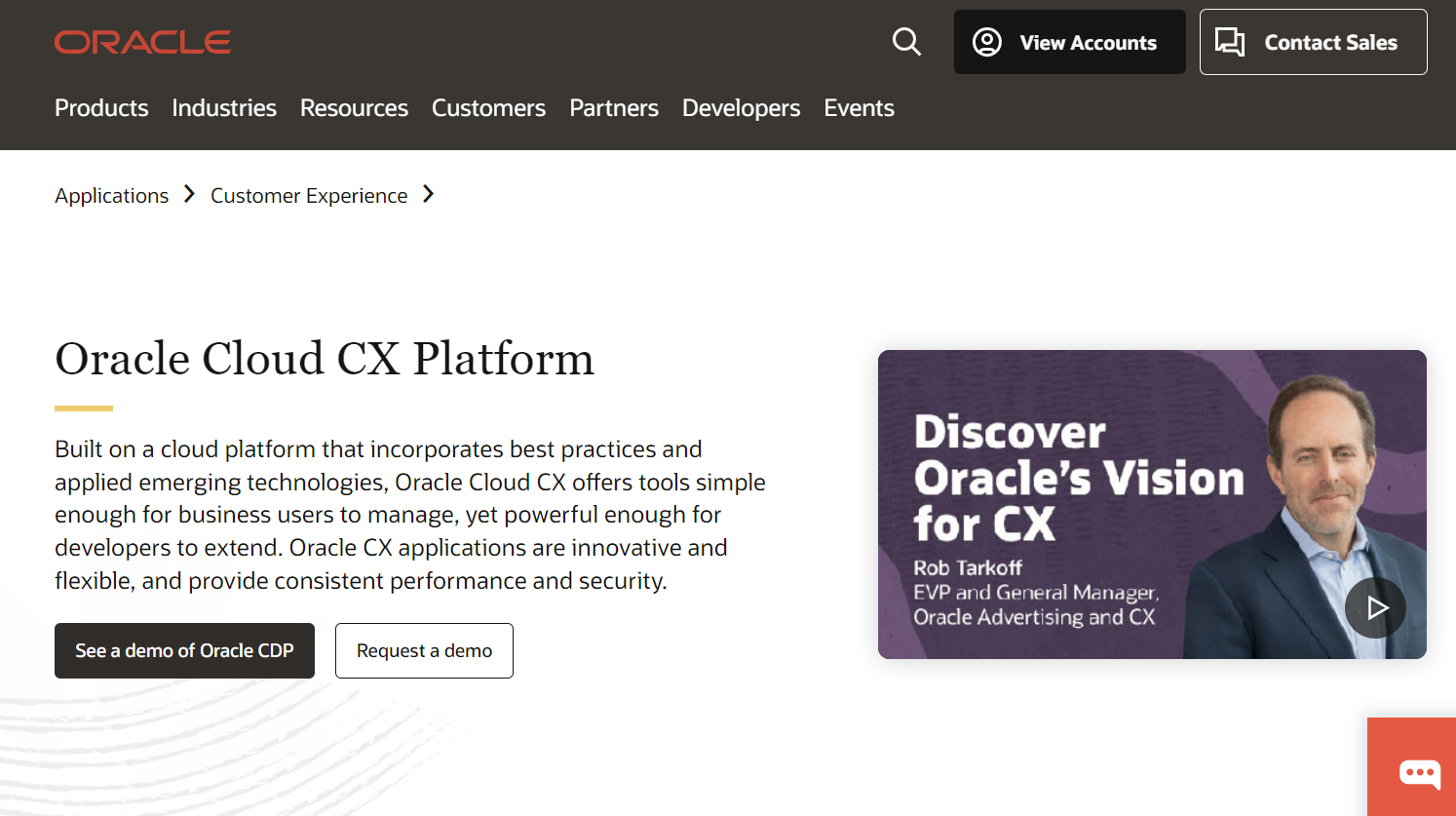This screenshot has height=816, width=1456.
Task: Click the Request a demo button
Action: pos(424,650)
